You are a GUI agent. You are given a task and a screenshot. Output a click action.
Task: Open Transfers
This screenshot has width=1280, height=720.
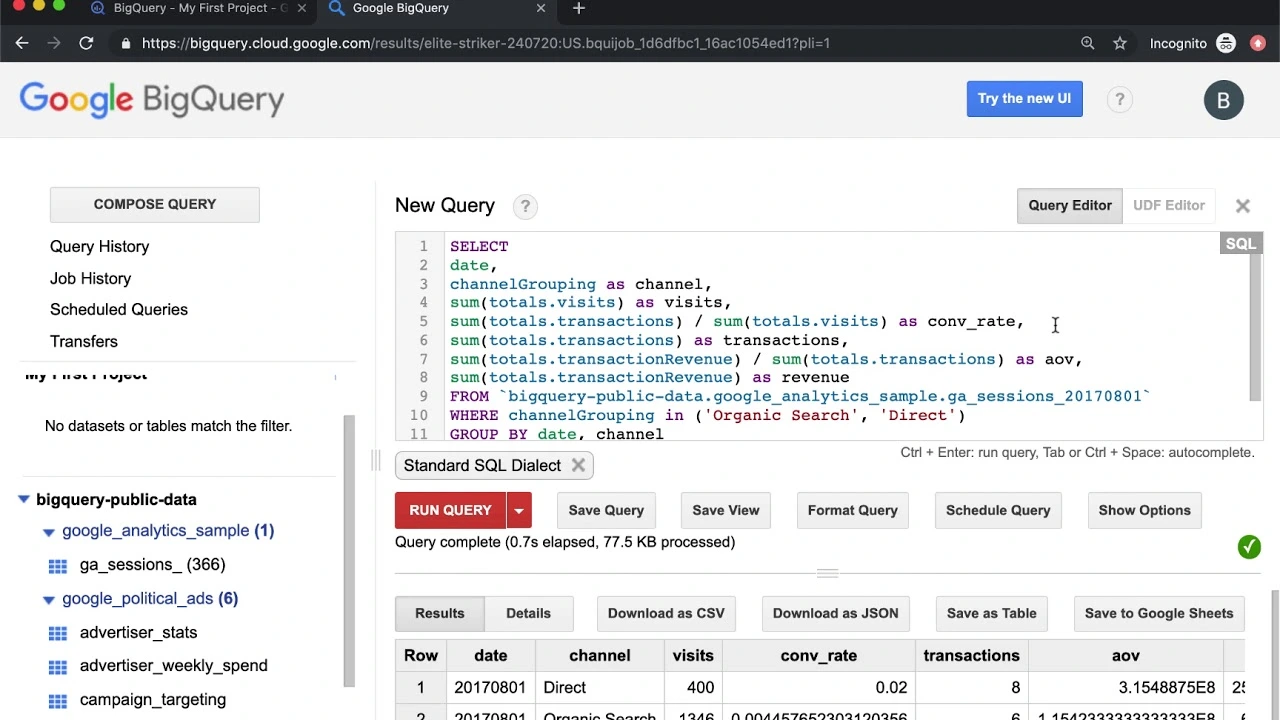click(x=84, y=342)
